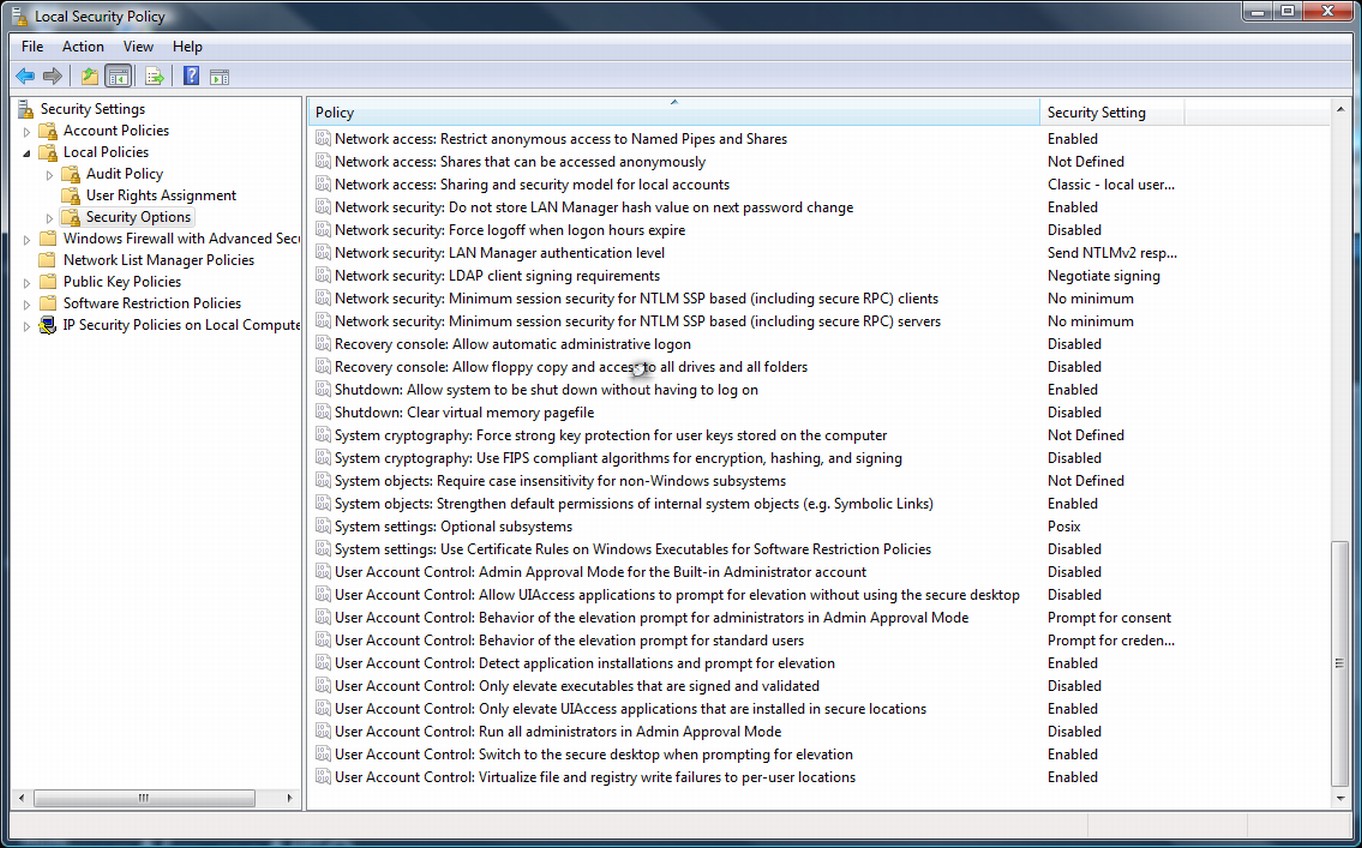Click the Back arrow toolbar icon
The image size is (1362, 848).
(x=25, y=76)
